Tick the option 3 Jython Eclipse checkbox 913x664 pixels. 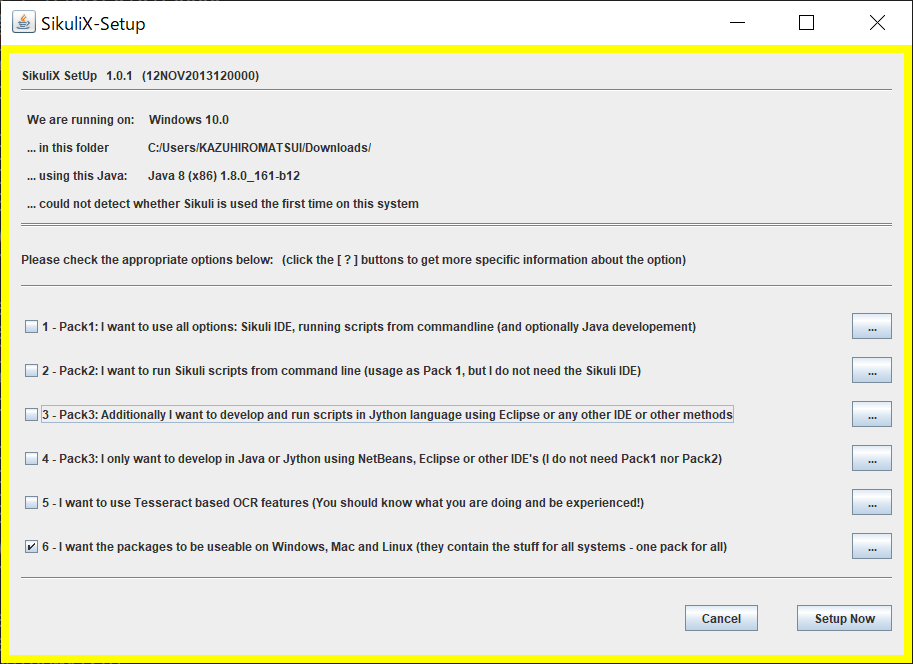pos(31,415)
